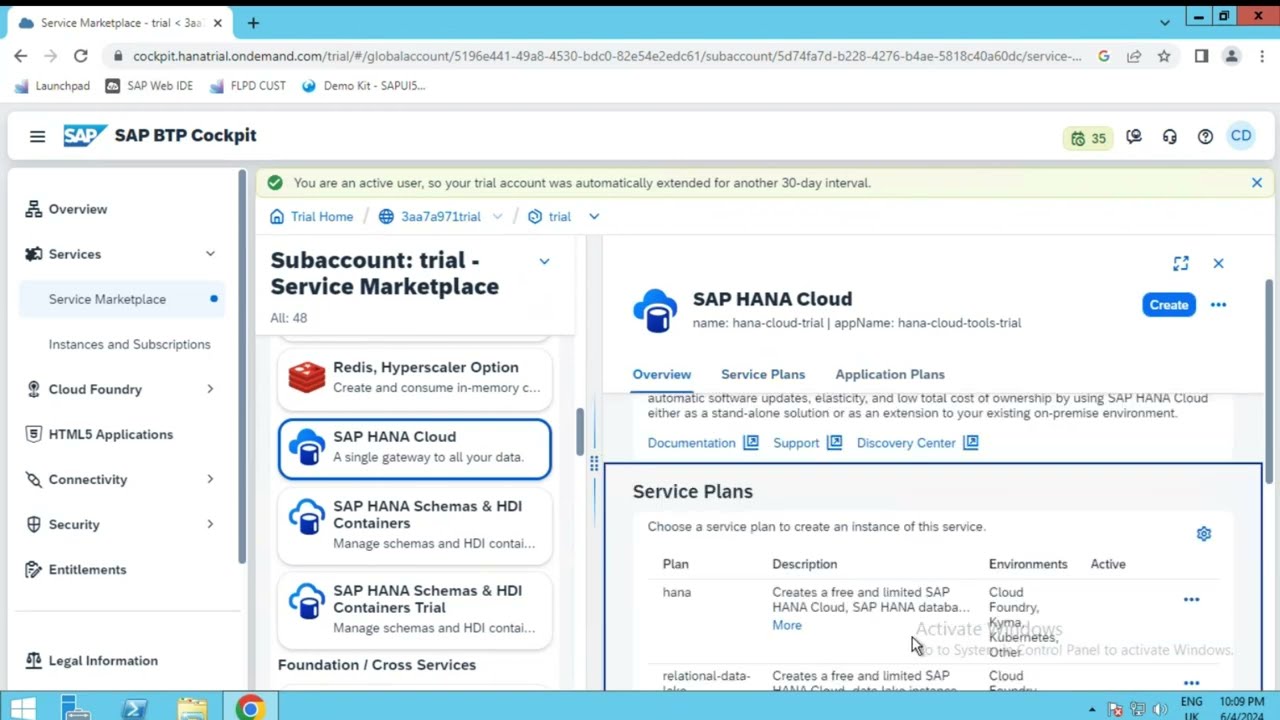The image size is (1280, 720).
Task: Click the Redis, Hyperscaler Option tile icon
Action: coord(307,377)
